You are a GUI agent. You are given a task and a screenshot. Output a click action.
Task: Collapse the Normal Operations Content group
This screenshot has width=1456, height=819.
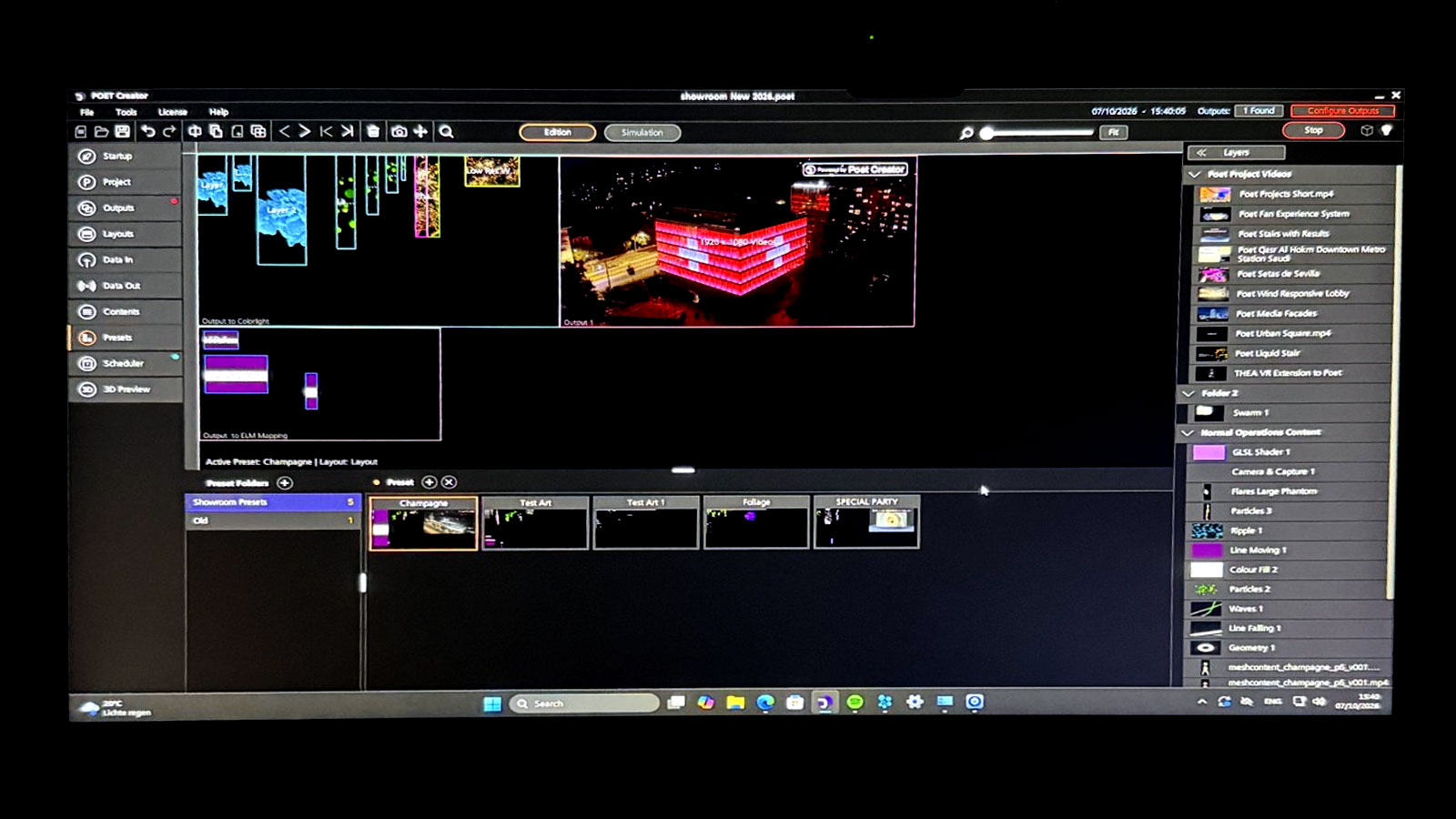click(1188, 432)
